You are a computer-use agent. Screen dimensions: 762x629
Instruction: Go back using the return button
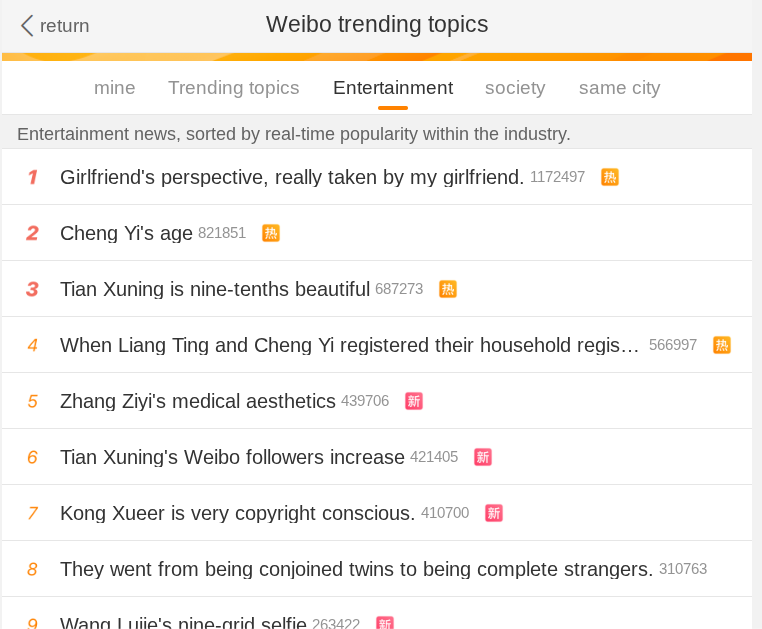64,26
